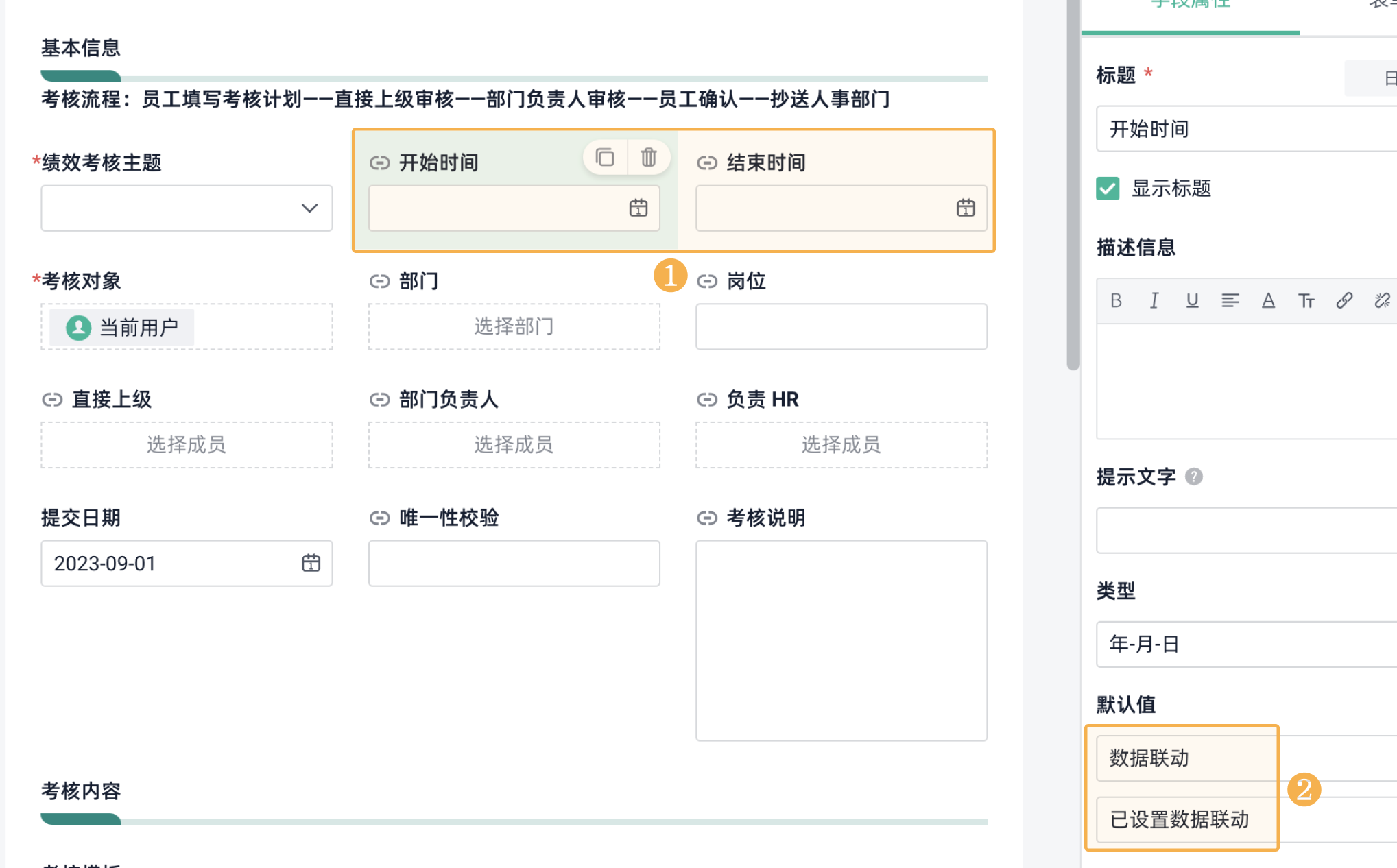1397x868 pixels.
Task: Delete the 开始时间 field with the trash icon
Action: click(x=648, y=158)
